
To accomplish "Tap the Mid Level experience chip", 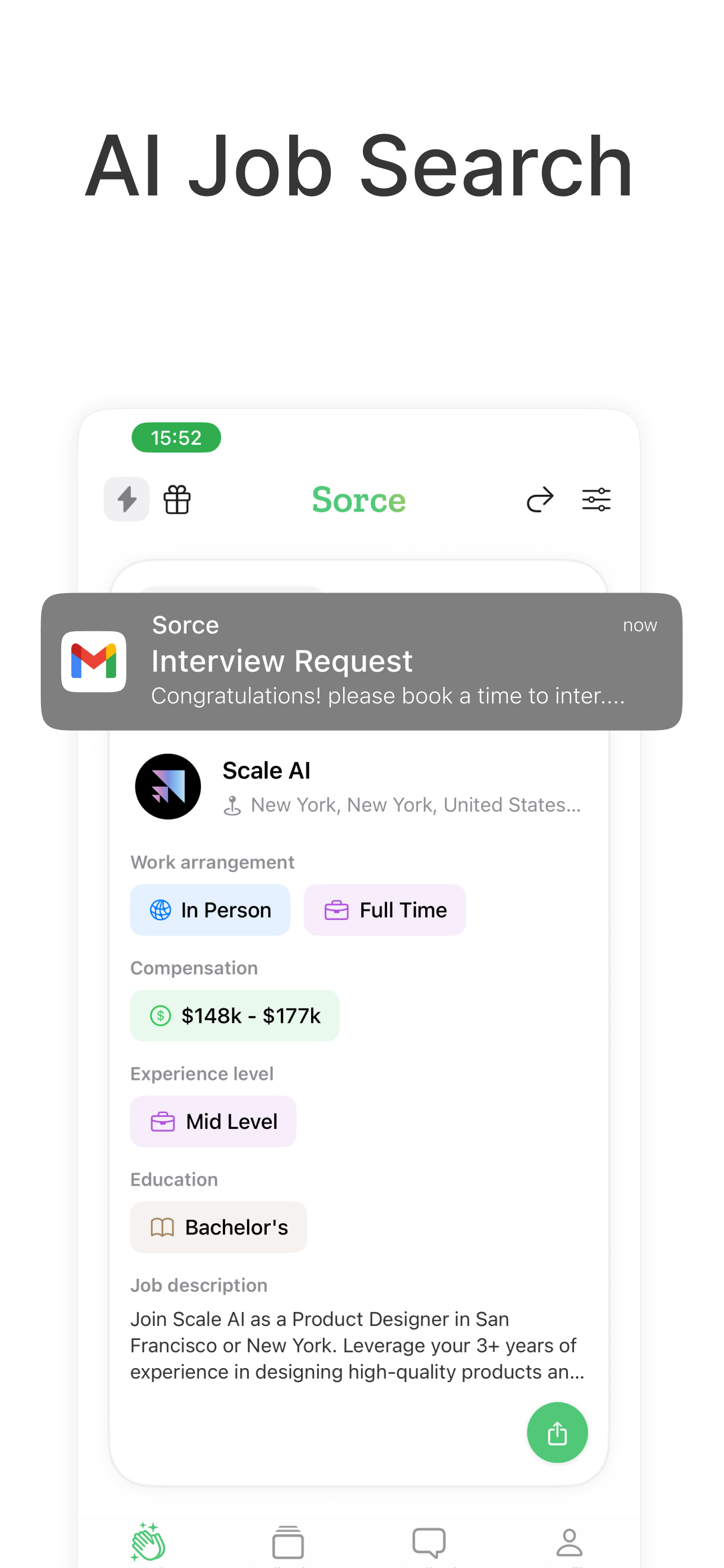I will pyautogui.click(x=213, y=1121).
